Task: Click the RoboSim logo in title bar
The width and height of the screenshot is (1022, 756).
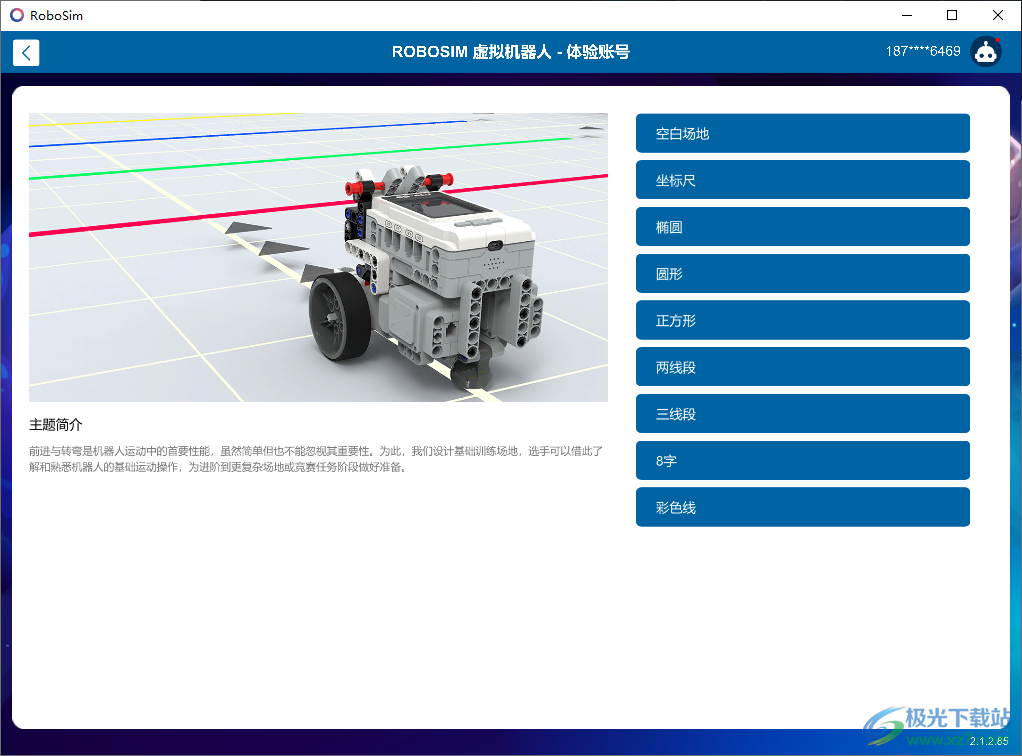Action: tap(17, 15)
